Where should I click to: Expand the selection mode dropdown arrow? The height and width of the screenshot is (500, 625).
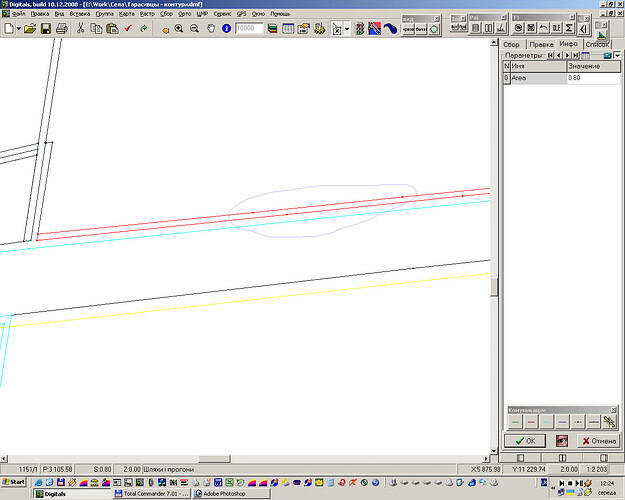pyautogui.click(x=347, y=29)
